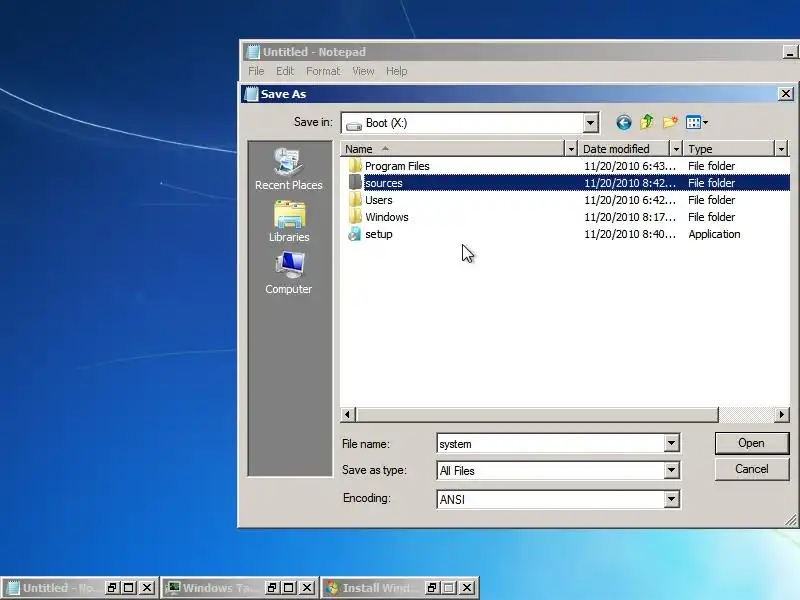Go up one folder level
The width and height of the screenshot is (800, 600).
[647, 122]
